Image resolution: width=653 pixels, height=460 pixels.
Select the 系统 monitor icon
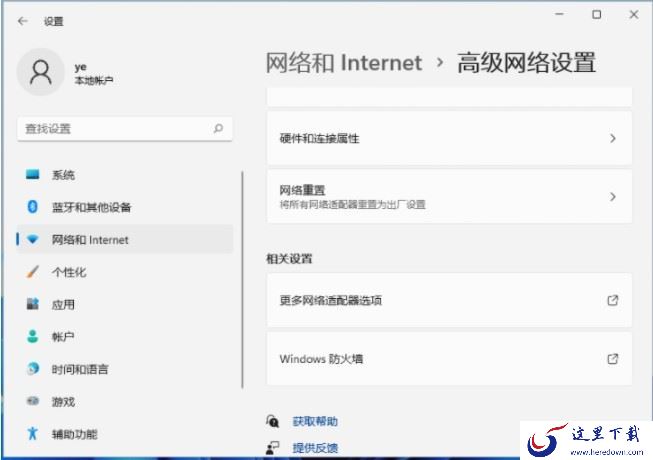(32, 174)
